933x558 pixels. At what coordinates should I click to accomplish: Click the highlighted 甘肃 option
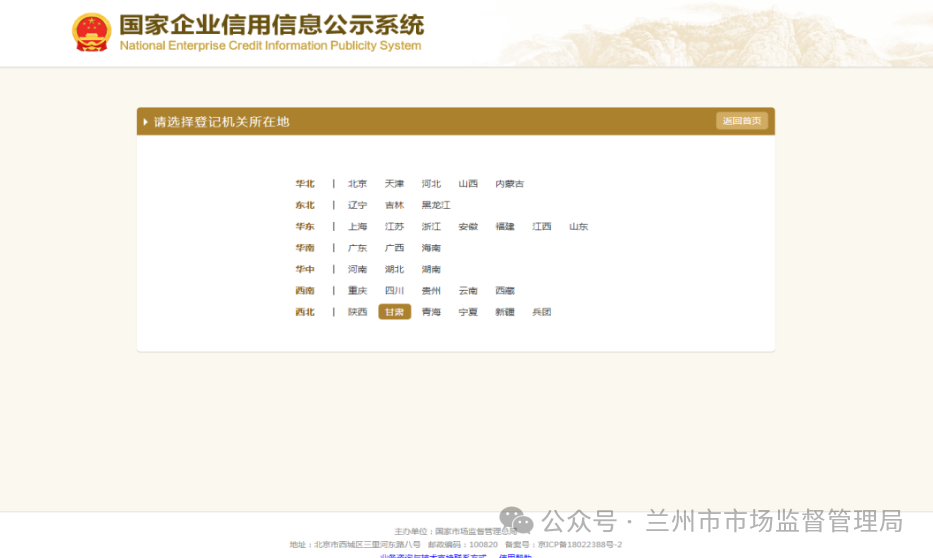click(394, 312)
